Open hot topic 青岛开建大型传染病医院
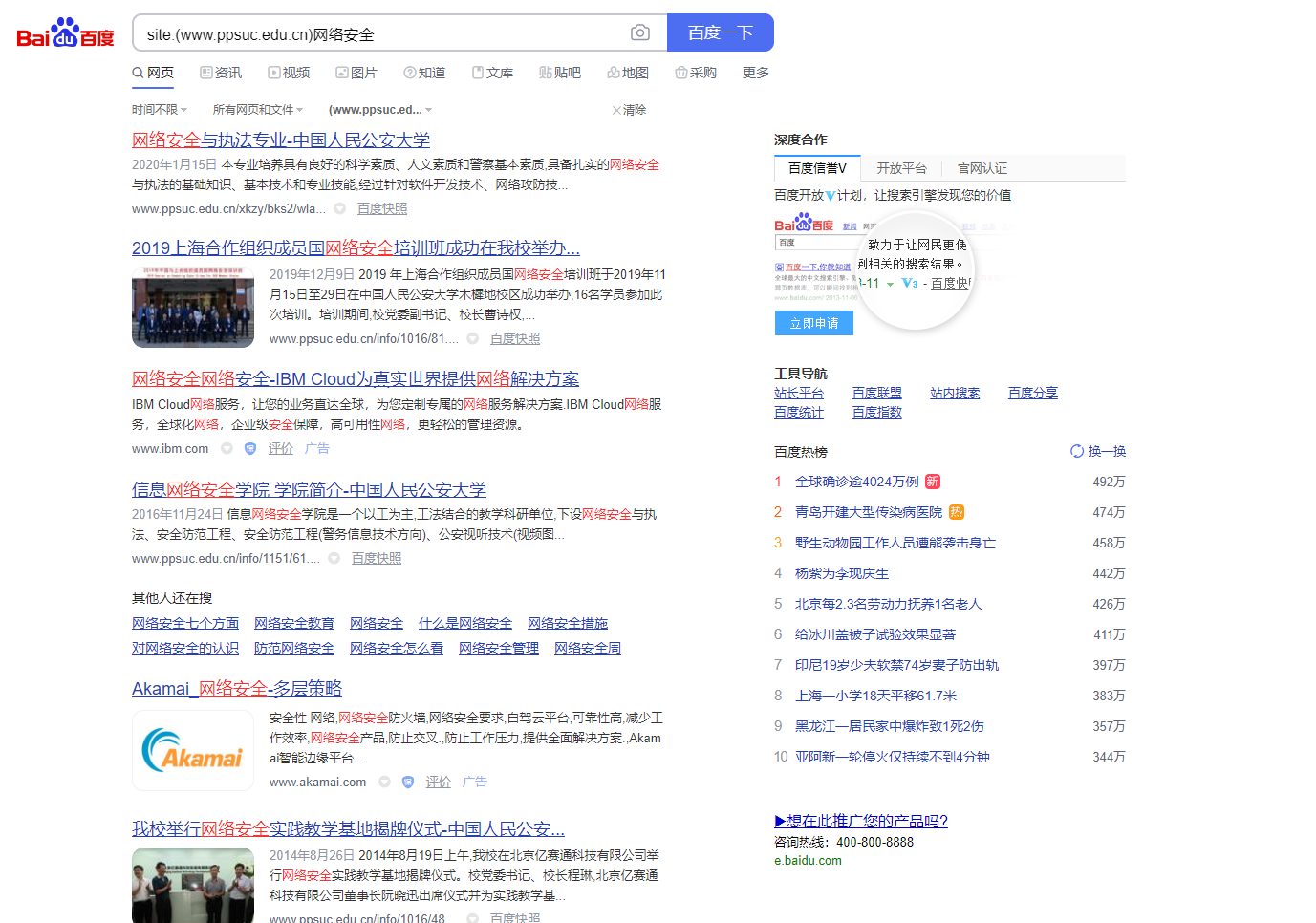This screenshot has height=923, width=1316. coord(869,513)
